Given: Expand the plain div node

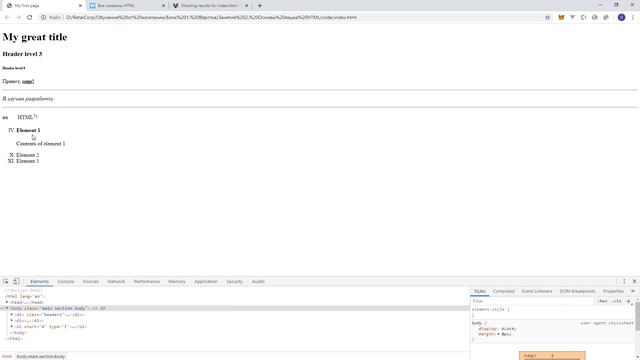Looking at the screenshot, I should click(12, 320).
